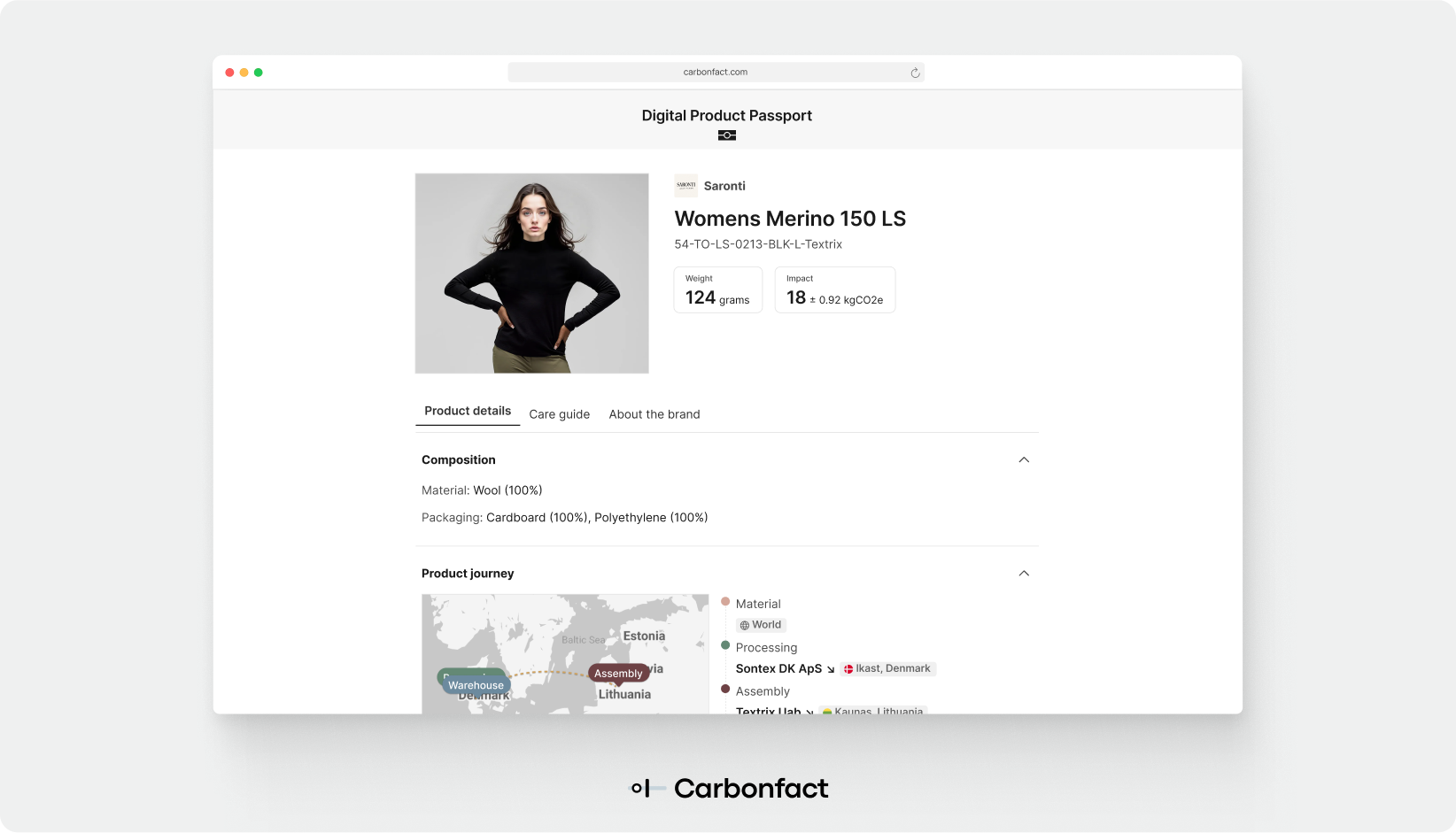The width and height of the screenshot is (1456, 833).
Task: Click the Womens Merino 150 LS title
Action: 790,219
